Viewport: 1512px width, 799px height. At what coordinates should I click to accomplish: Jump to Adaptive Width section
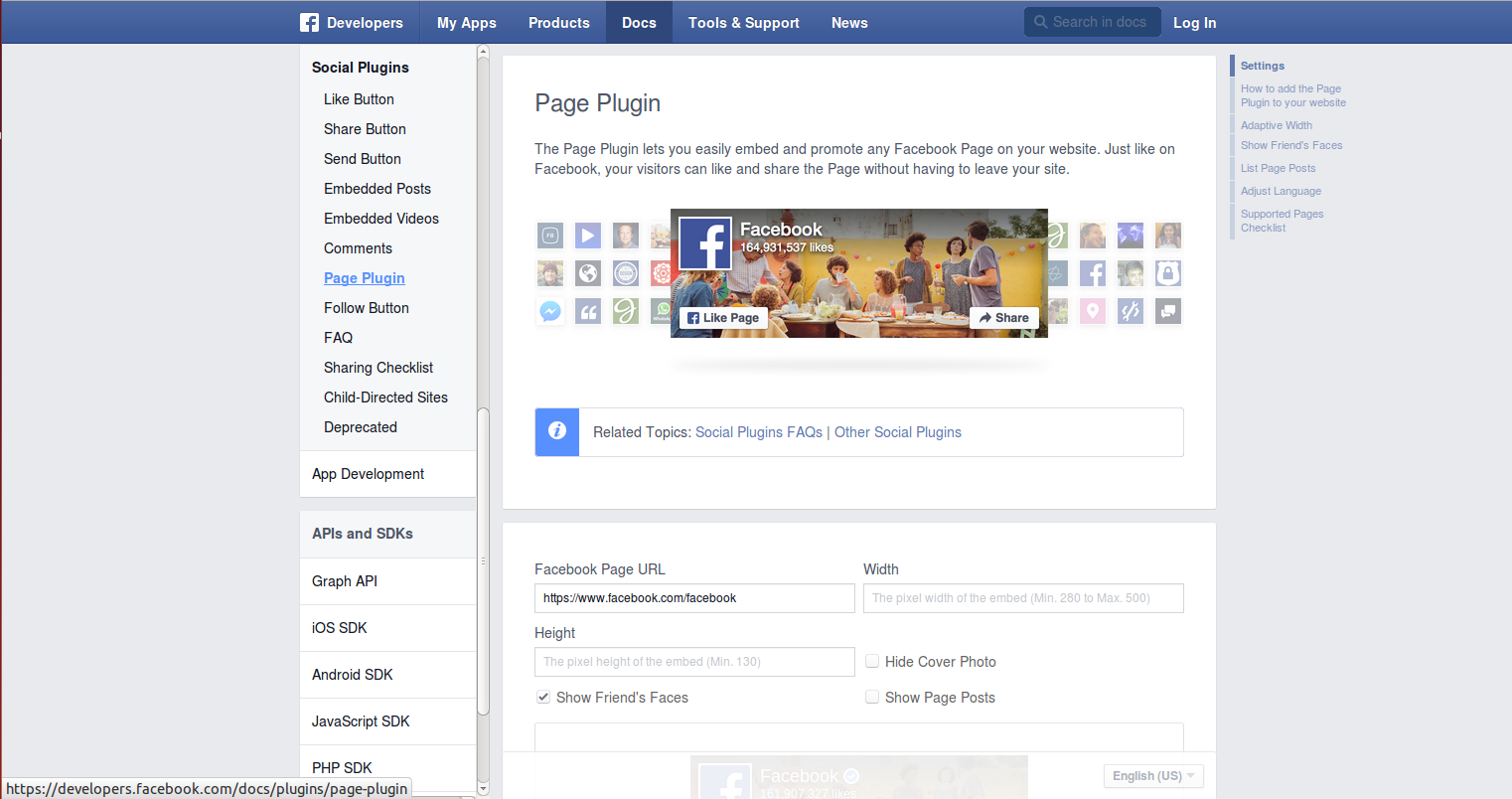(x=1277, y=125)
